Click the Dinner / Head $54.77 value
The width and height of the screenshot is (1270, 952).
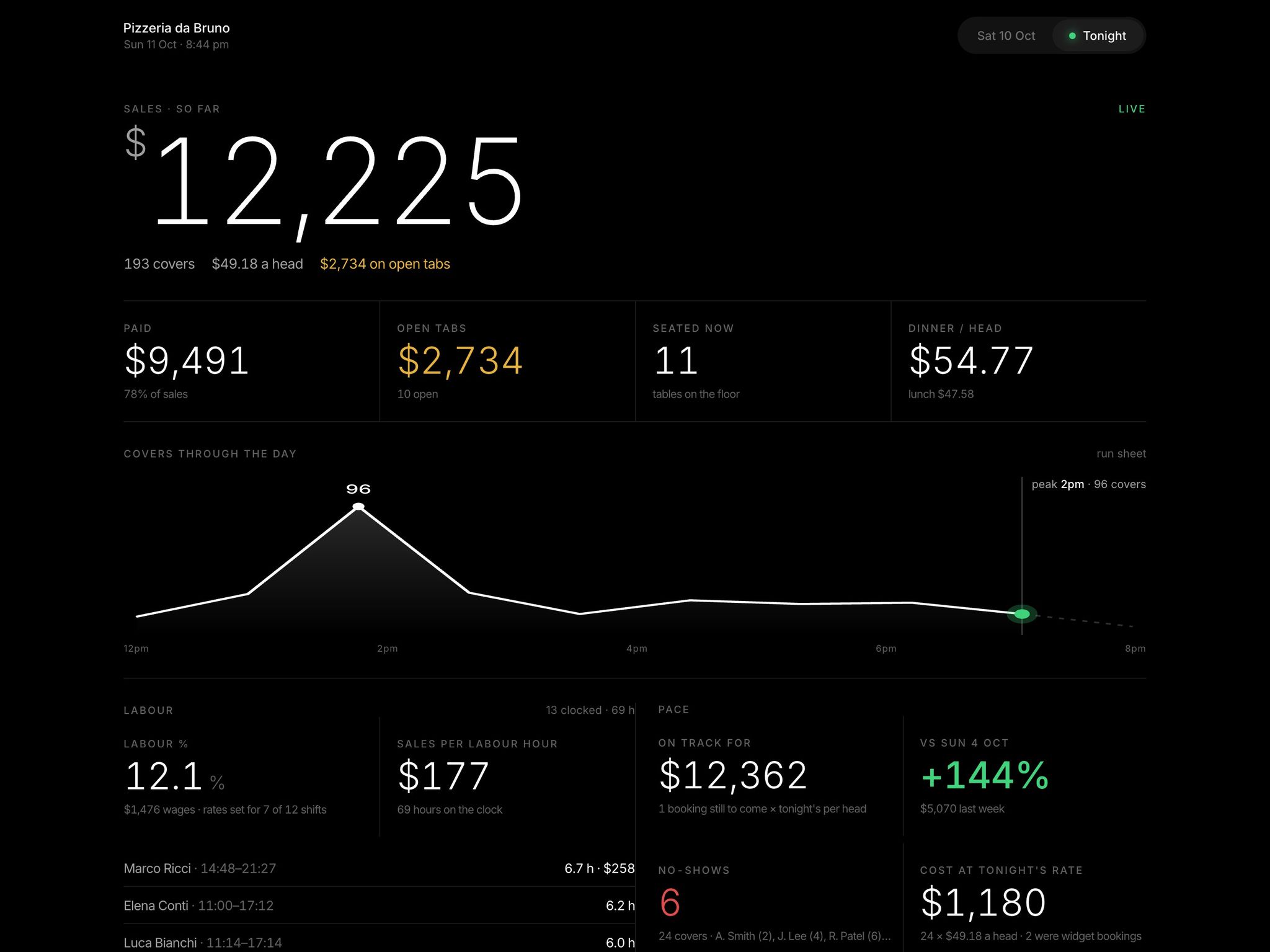tap(971, 361)
